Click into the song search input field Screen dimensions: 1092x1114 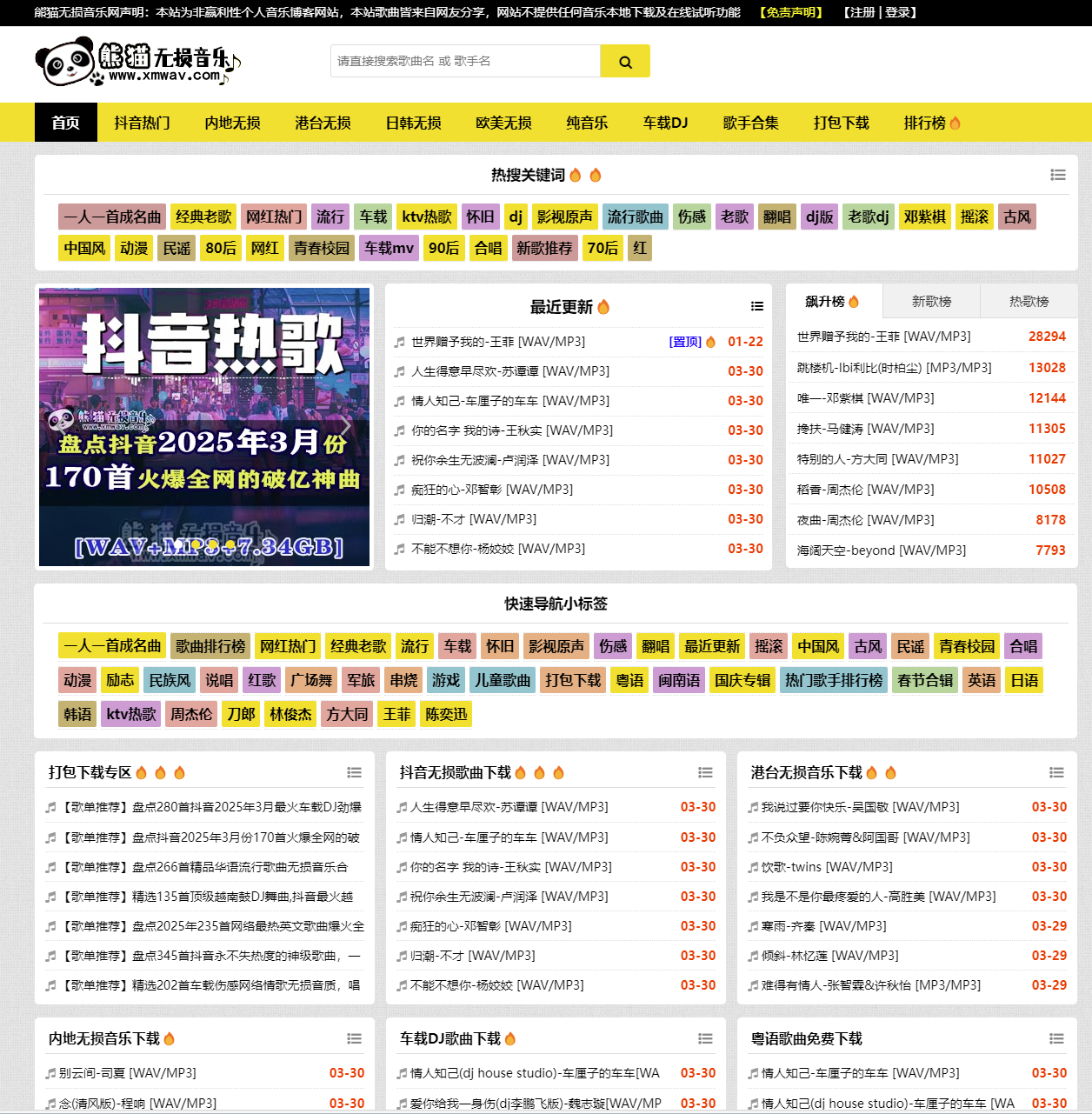coord(466,62)
